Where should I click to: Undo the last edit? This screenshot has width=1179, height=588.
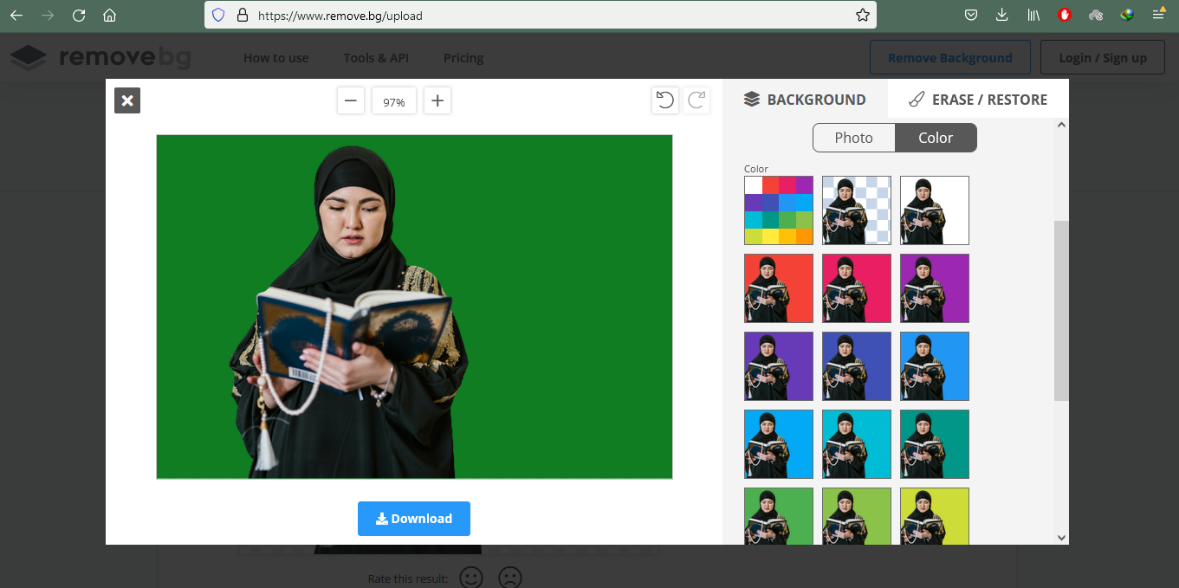click(x=665, y=100)
